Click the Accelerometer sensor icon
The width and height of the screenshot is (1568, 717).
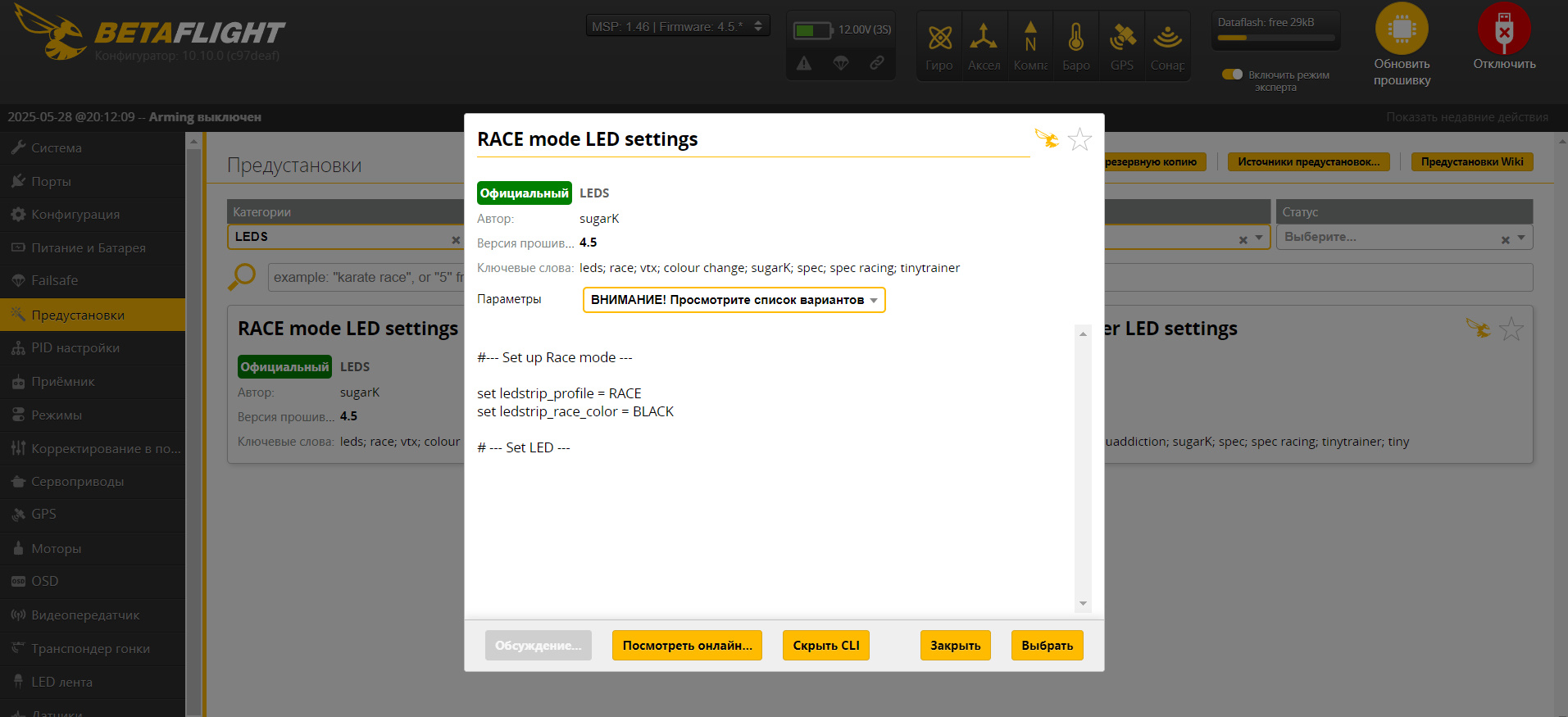pos(984,37)
